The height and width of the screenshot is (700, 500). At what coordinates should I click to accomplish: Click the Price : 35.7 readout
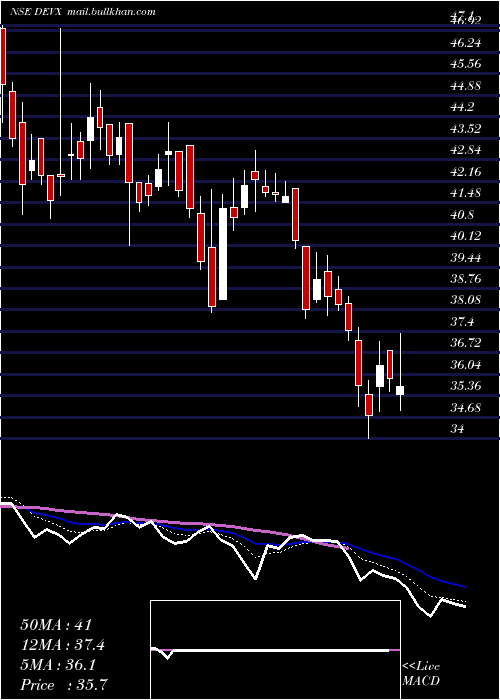64,685
